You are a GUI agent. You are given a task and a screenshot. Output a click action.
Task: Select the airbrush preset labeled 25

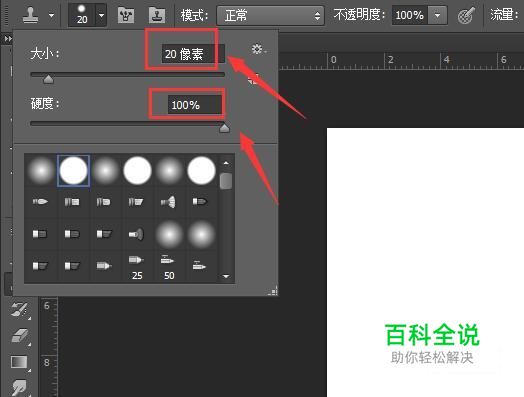click(137, 267)
